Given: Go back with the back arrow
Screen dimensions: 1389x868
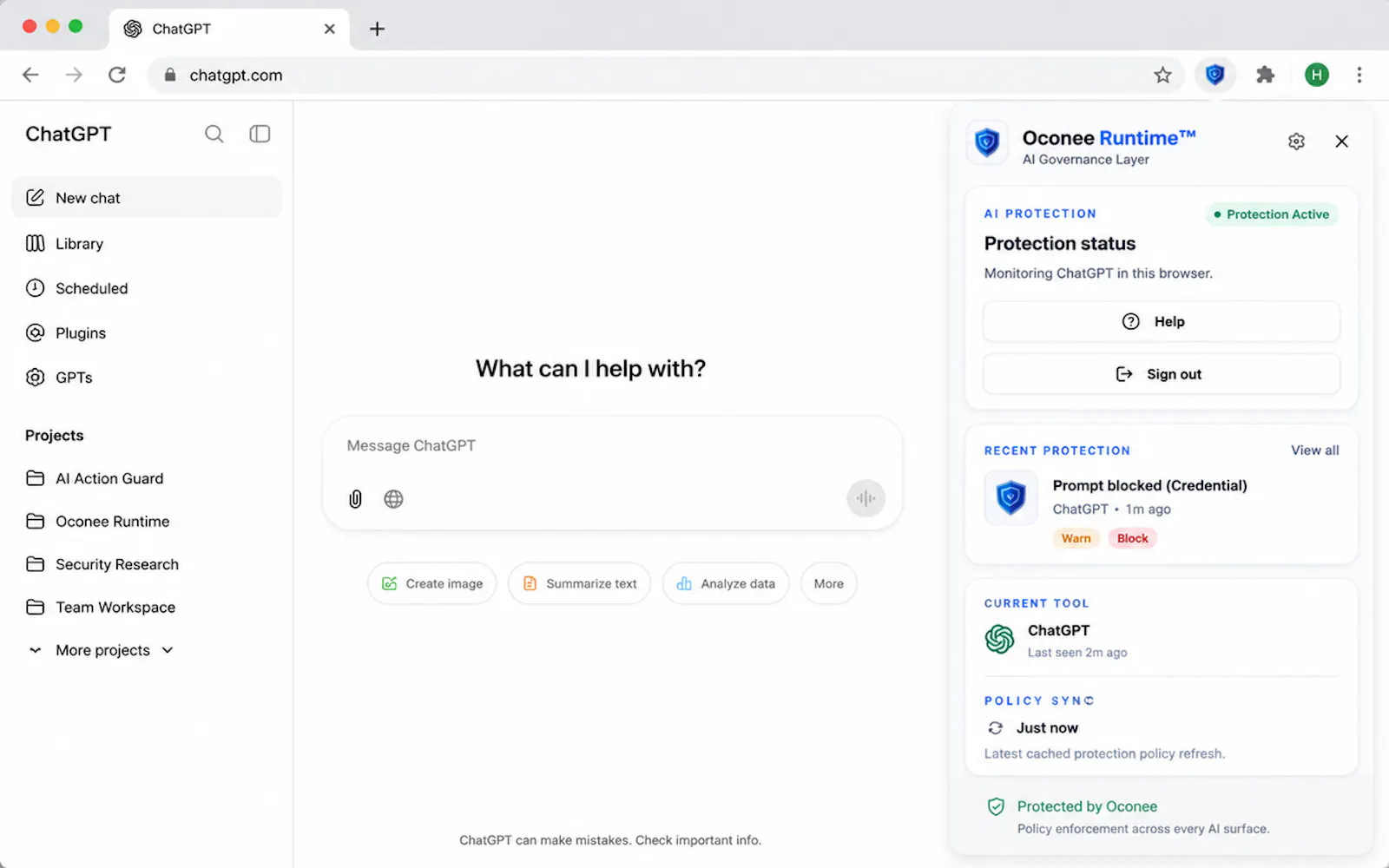Looking at the screenshot, I should pyautogui.click(x=30, y=75).
